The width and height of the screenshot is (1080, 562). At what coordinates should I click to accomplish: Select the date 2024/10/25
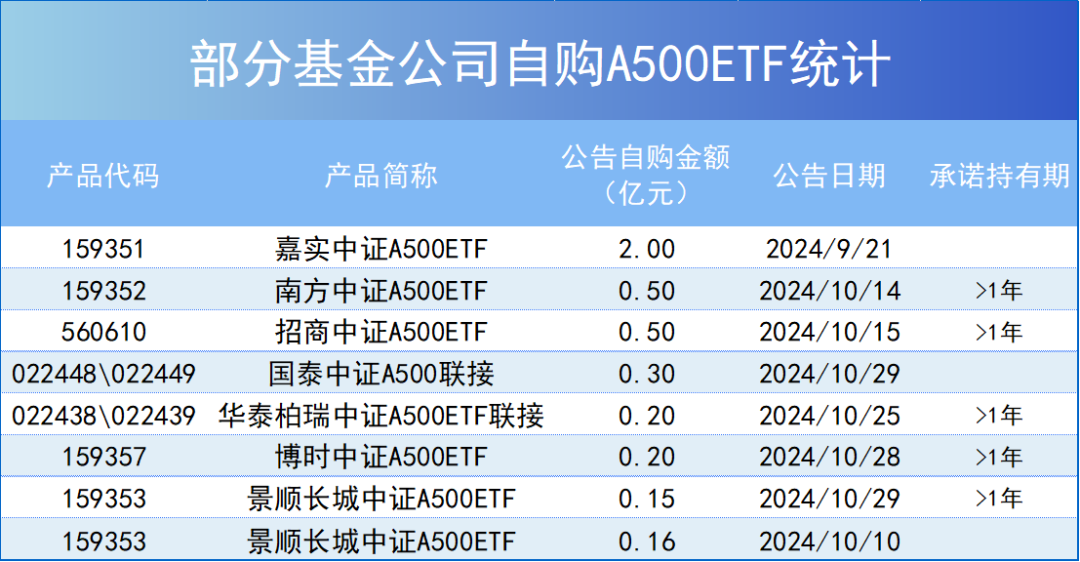(829, 415)
